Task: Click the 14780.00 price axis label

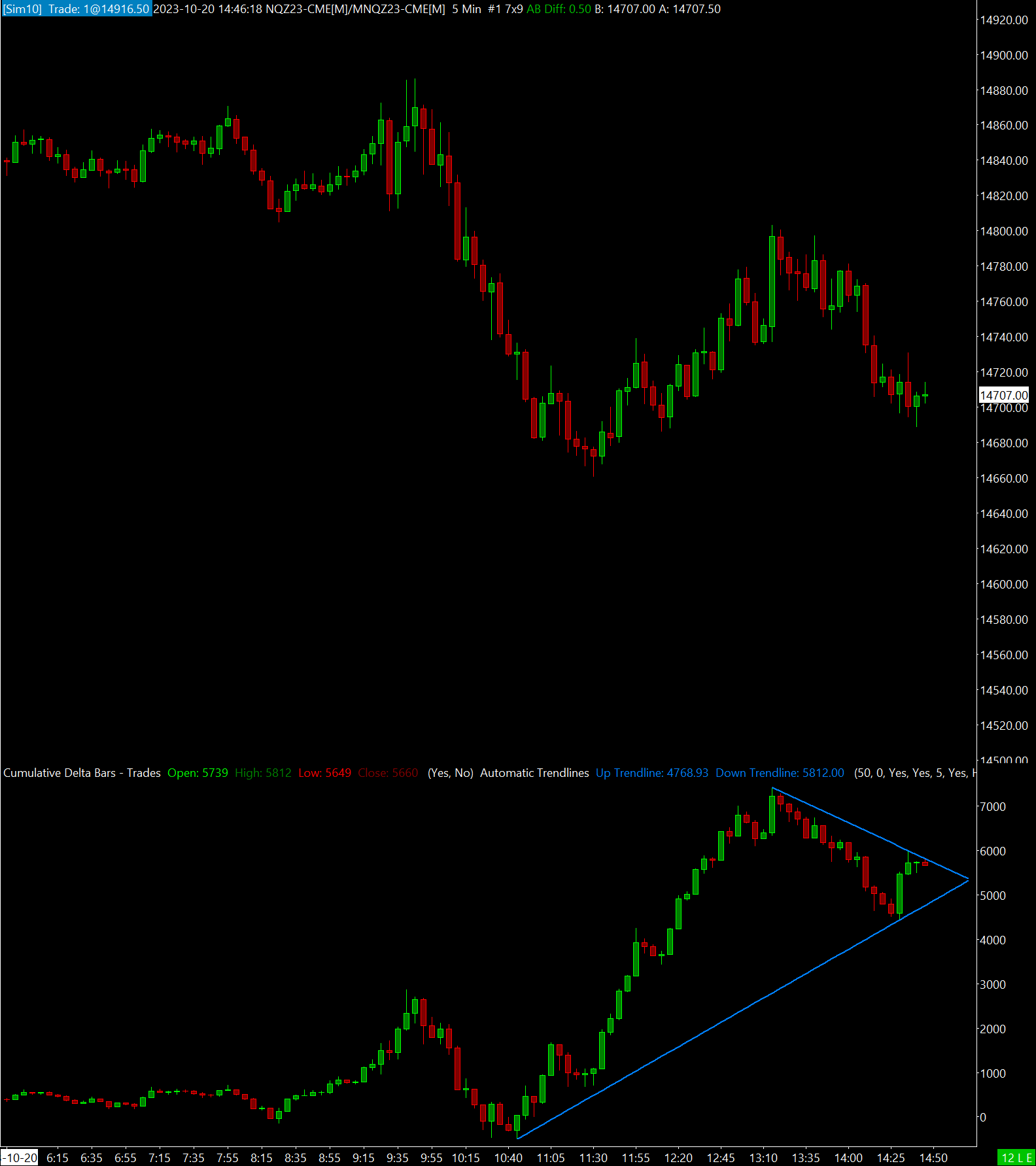Action: 1004,267
